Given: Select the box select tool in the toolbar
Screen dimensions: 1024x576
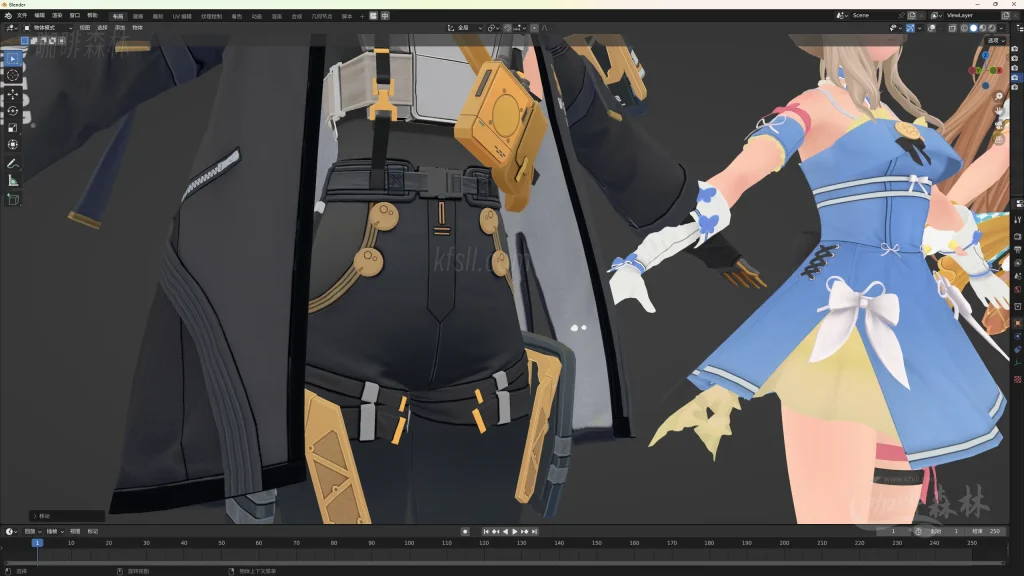Looking at the screenshot, I should pos(12,59).
